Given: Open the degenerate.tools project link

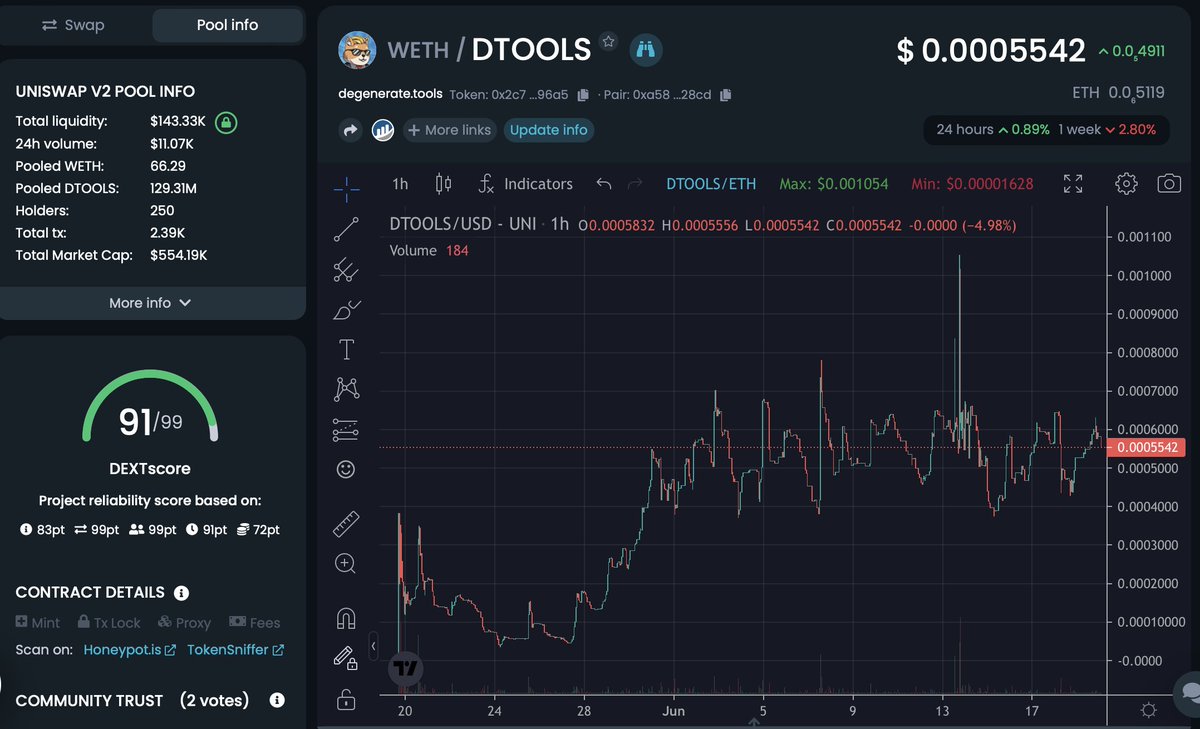Looking at the screenshot, I should point(391,95).
